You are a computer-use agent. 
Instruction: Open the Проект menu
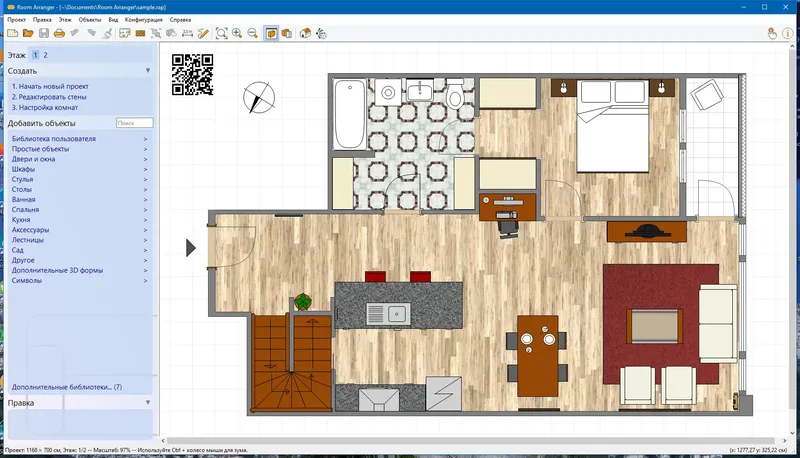[16, 20]
